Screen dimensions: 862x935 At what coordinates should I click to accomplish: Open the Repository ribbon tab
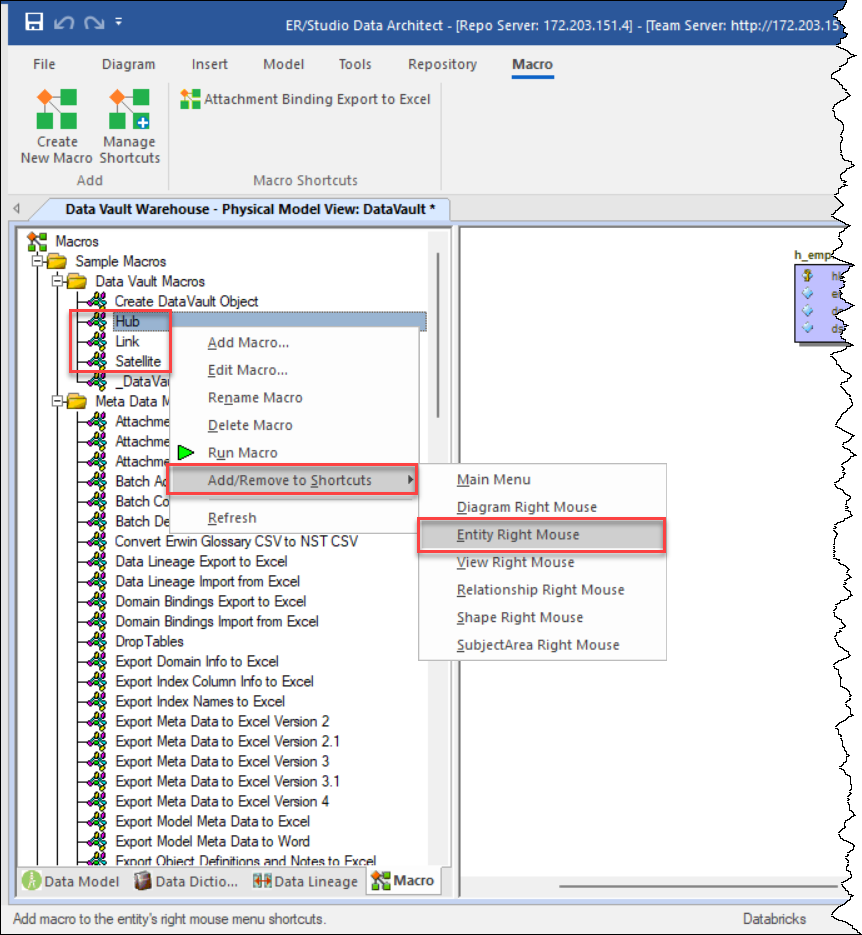click(x=442, y=64)
